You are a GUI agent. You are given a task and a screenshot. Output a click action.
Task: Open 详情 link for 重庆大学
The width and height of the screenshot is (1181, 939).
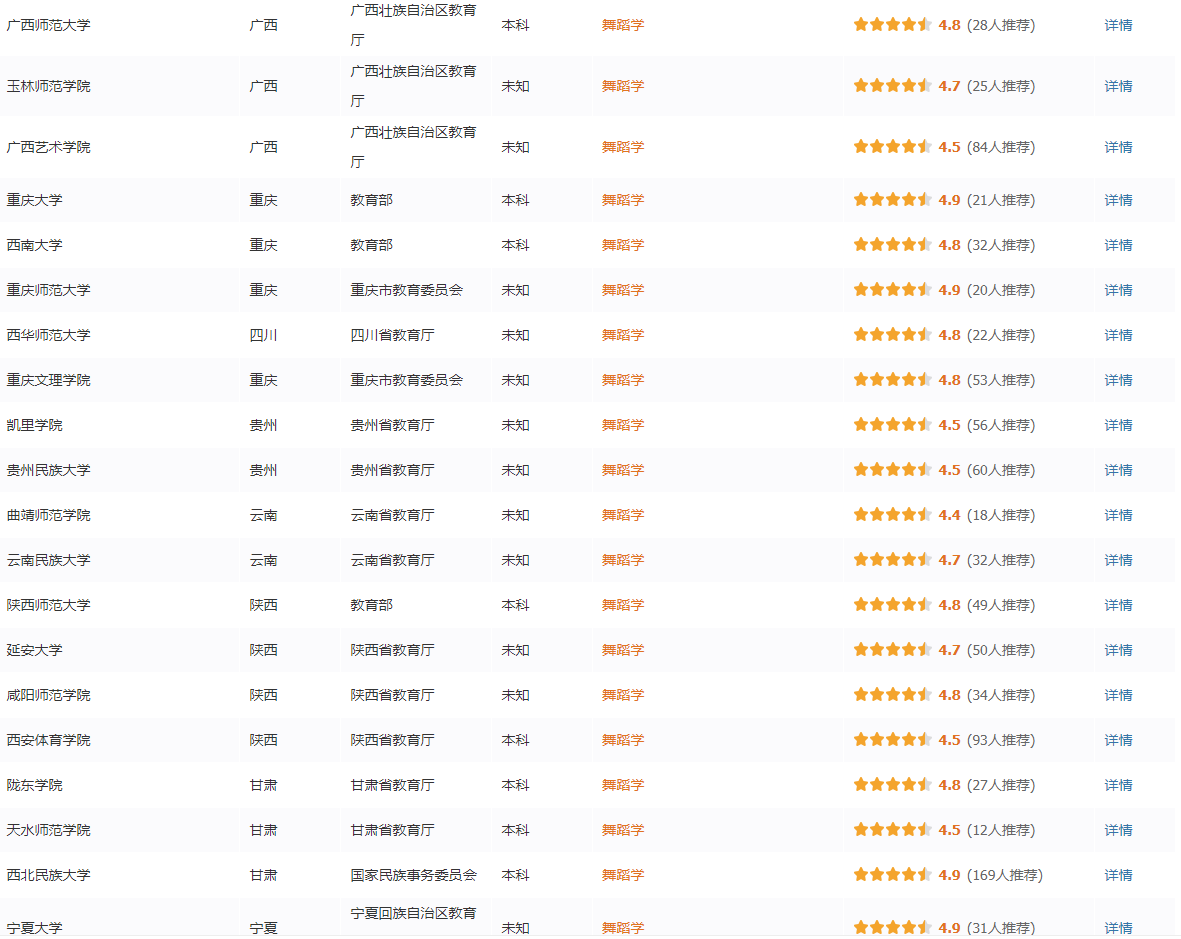click(1118, 200)
